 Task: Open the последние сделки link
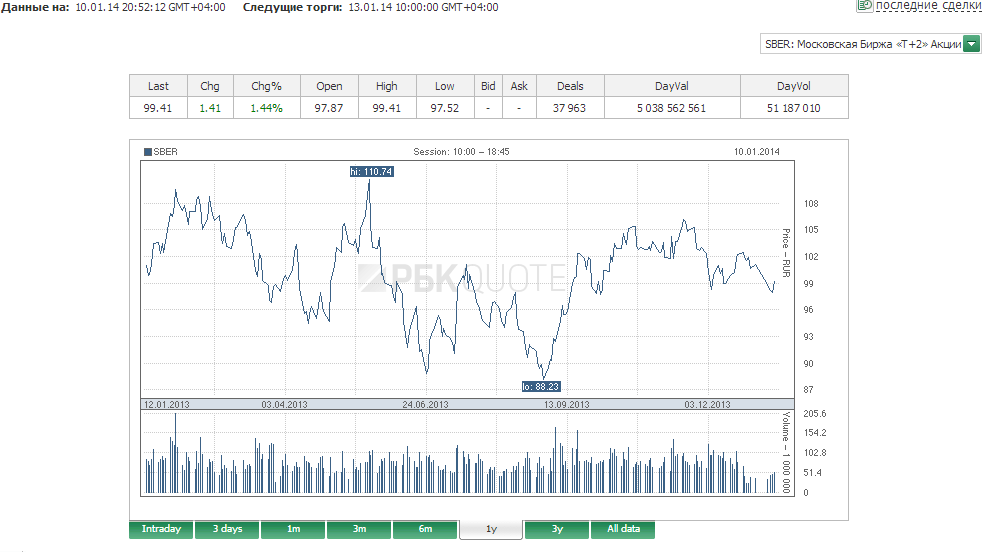(928, 5)
